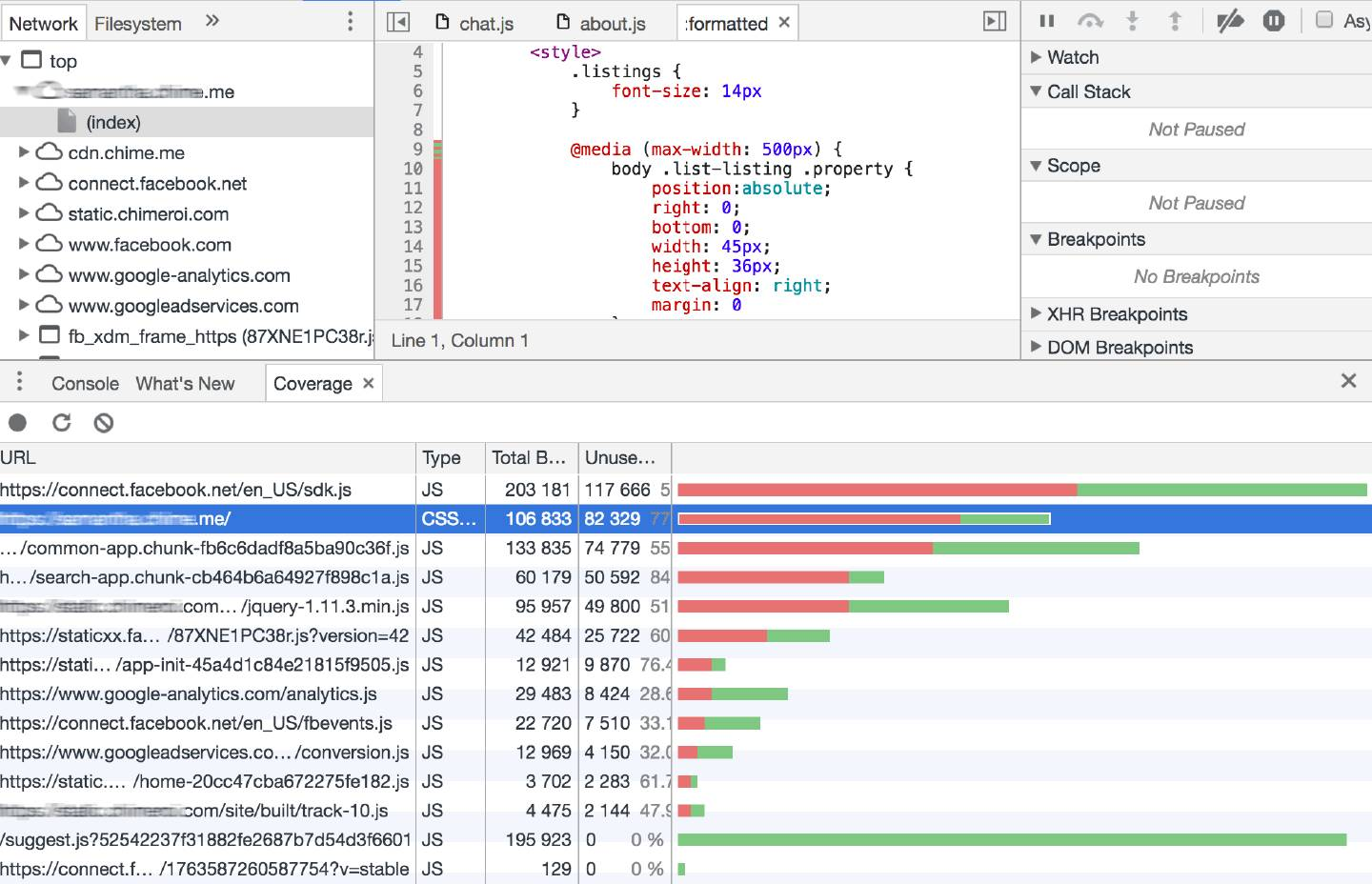Switch to the Filesystem tab
The height and width of the screenshot is (884, 1372).
tap(138, 24)
